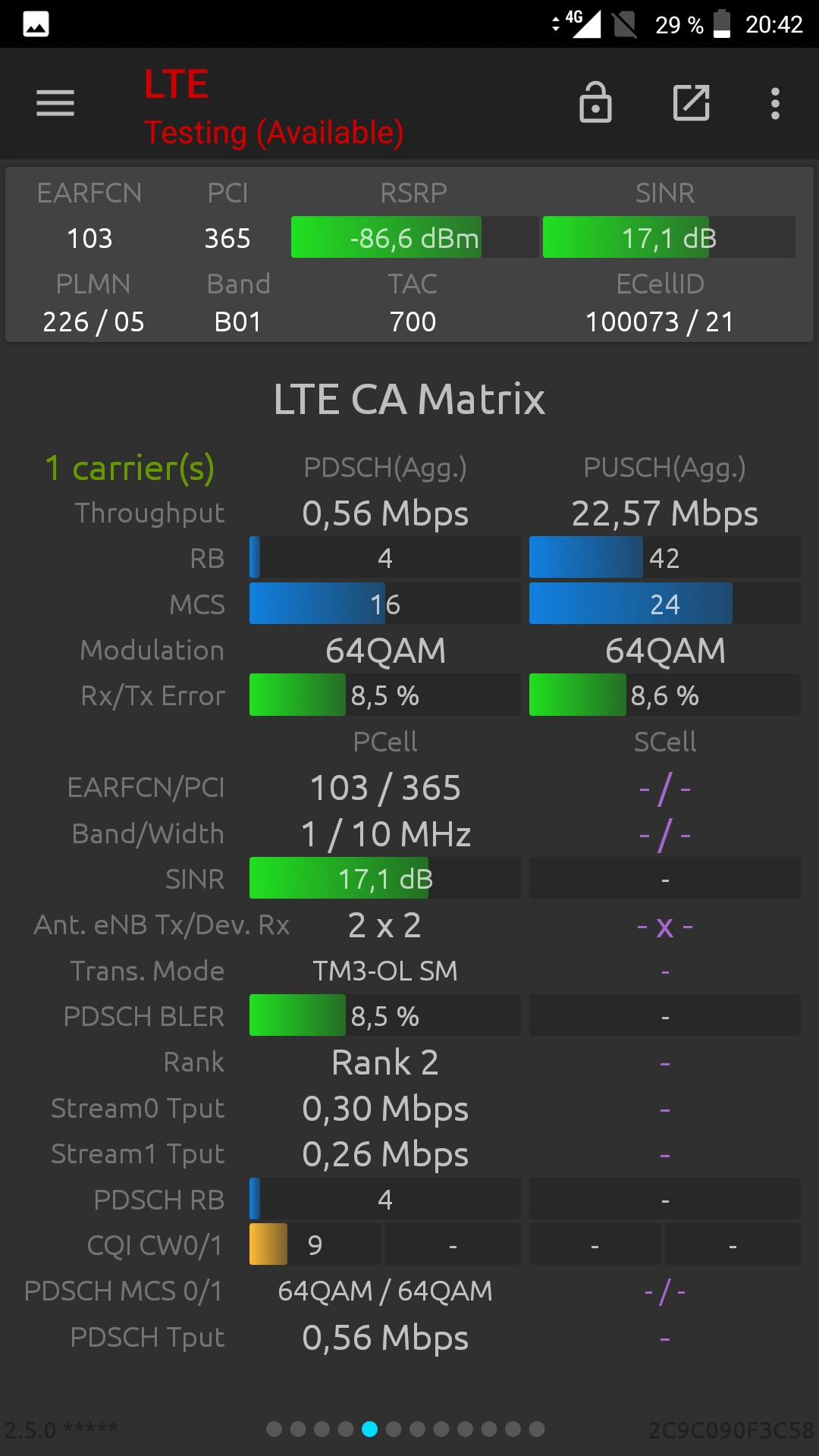Tap the image notification icon in status bar
This screenshot has width=819, height=1456.
36,24
